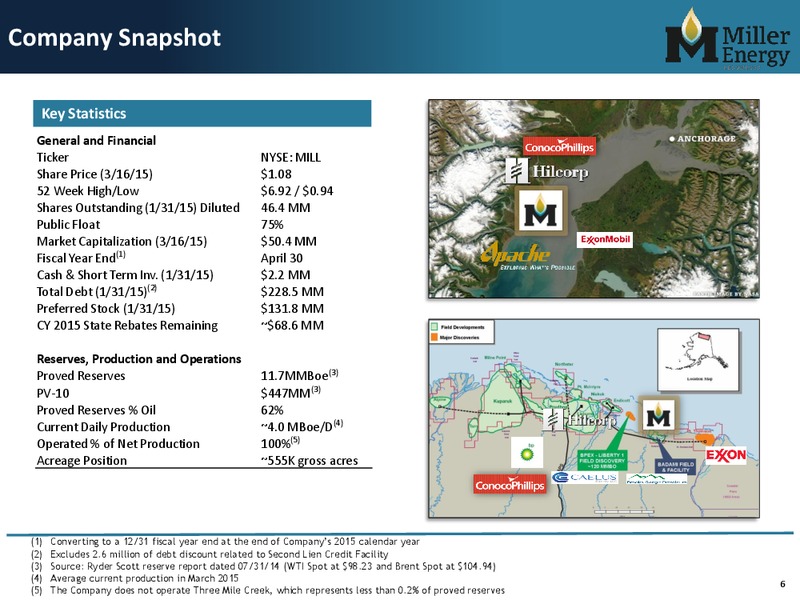The width and height of the screenshot is (800, 600).
Task: Click the Company Snapshot title
Action: click(x=114, y=38)
